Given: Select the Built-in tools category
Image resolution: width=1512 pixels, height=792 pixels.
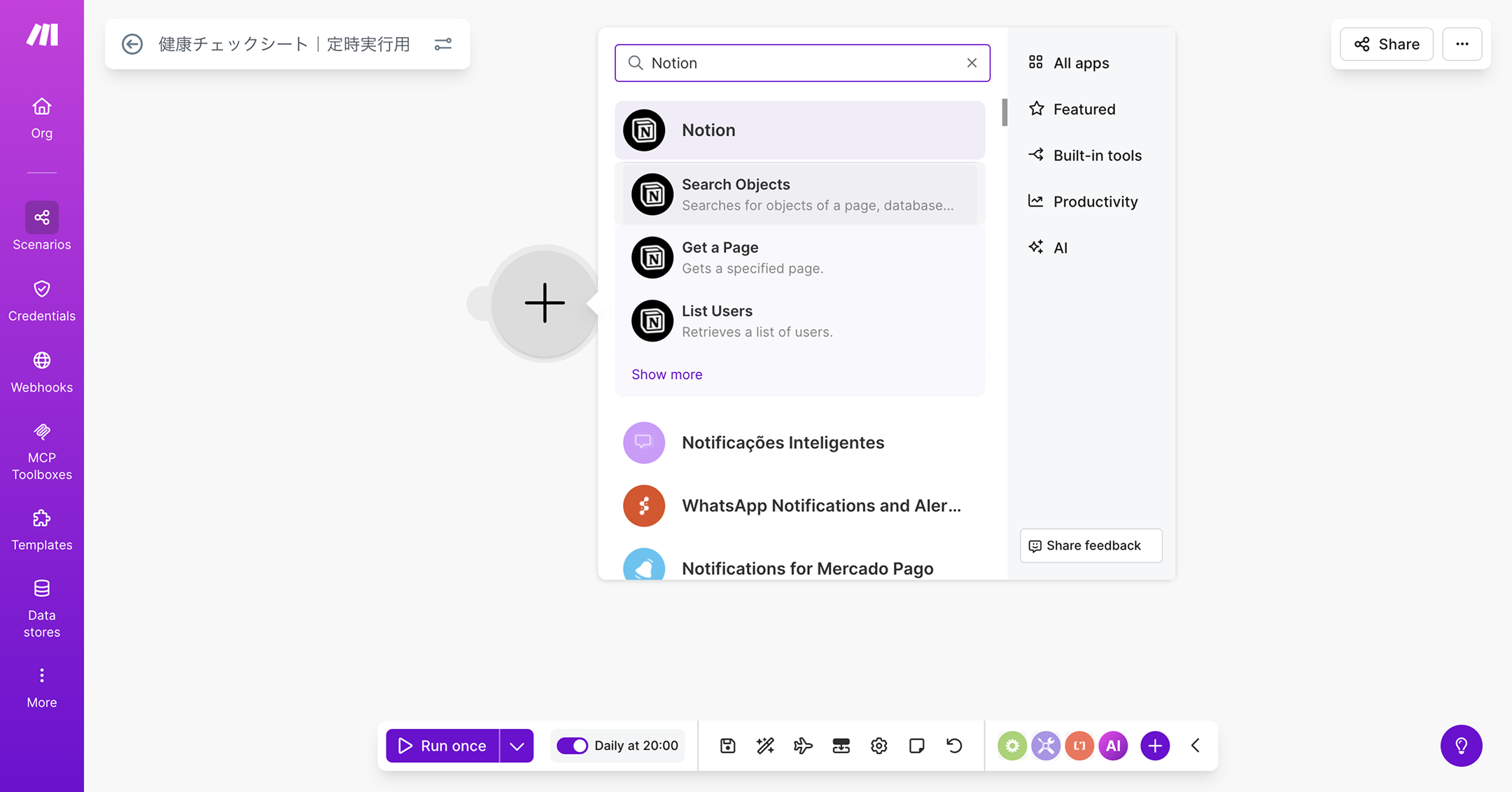Looking at the screenshot, I should (x=1096, y=155).
